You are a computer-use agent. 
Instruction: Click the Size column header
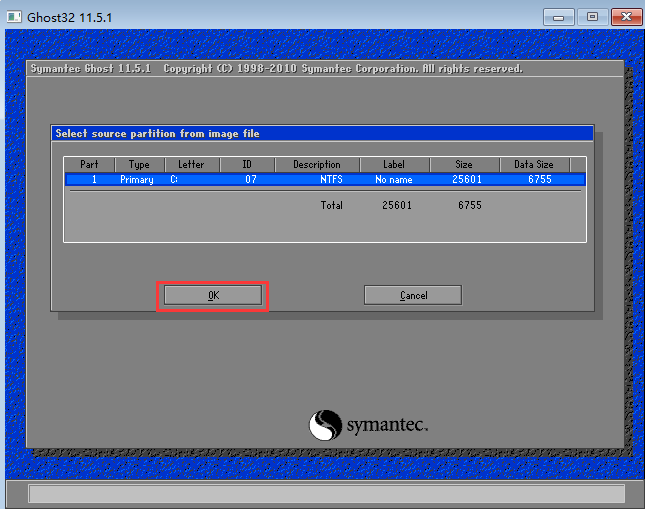(x=464, y=164)
